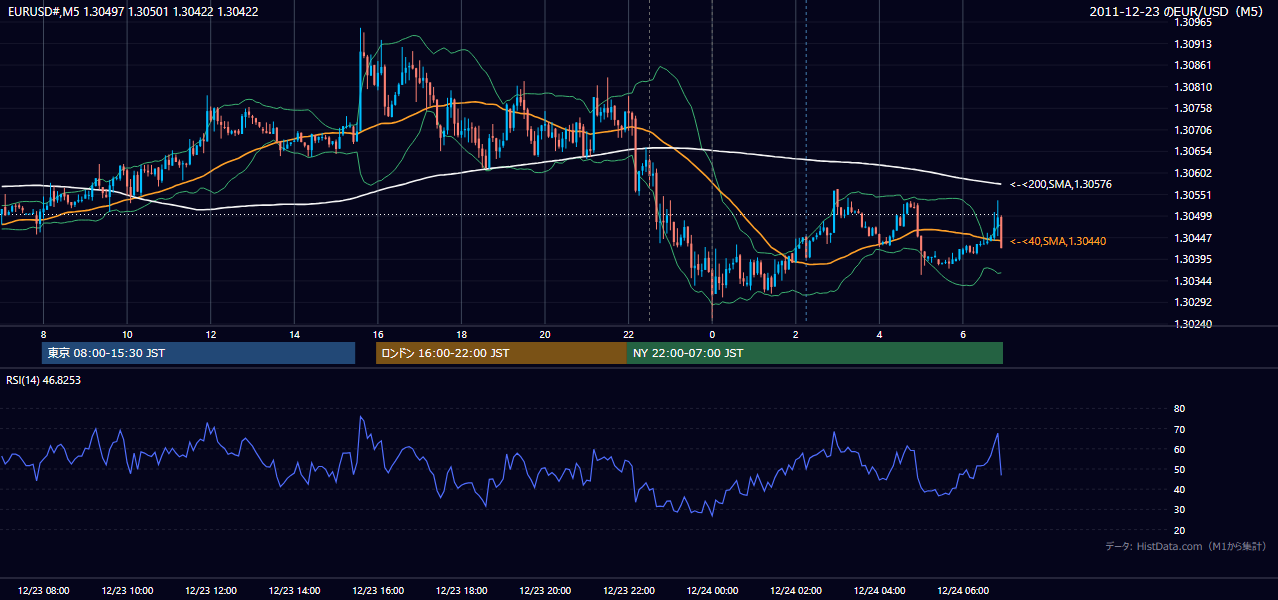Screen dimensions: 1278x600
Task: Click the 12/24 02:00 time label
Action: coord(796,590)
